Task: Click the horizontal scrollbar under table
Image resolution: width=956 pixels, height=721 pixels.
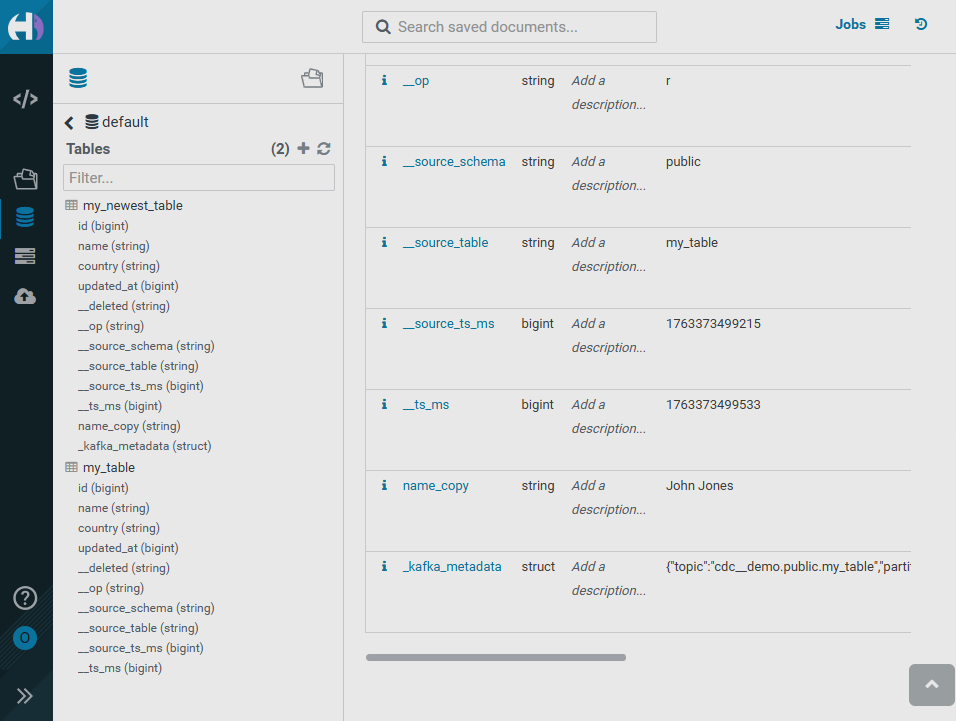Action: (x=495, y=657)
